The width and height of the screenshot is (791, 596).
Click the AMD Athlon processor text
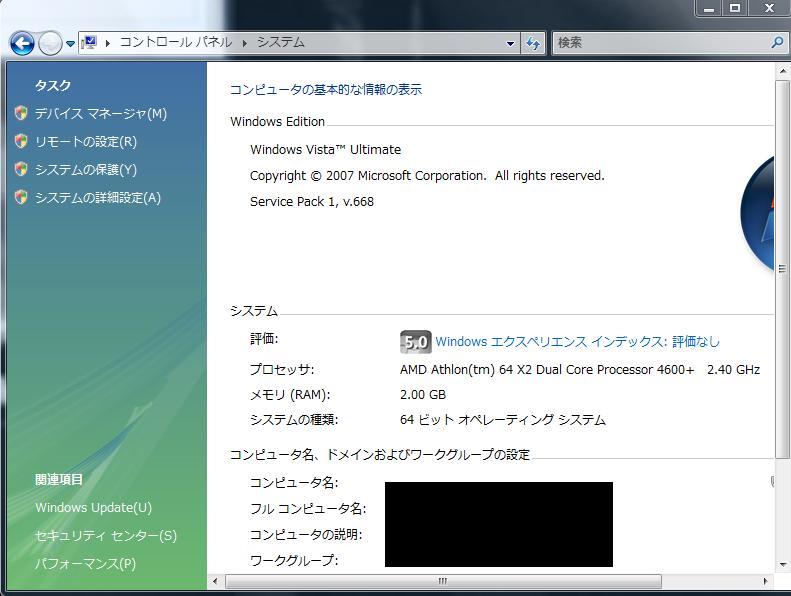coord(580,370)
